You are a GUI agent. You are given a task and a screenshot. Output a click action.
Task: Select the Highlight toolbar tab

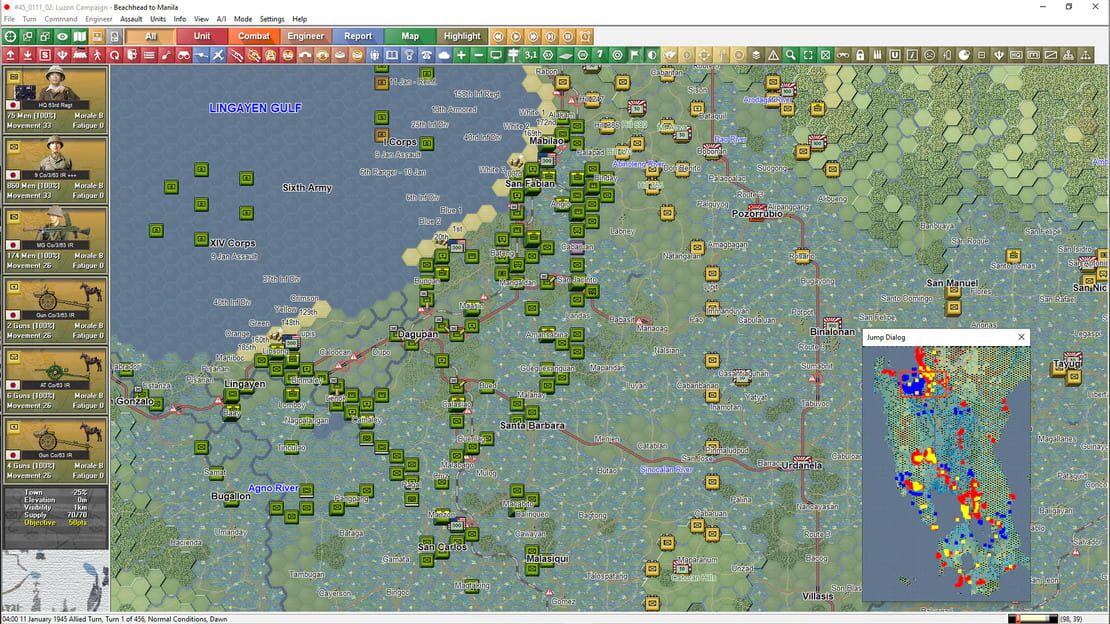pos(462,36)
